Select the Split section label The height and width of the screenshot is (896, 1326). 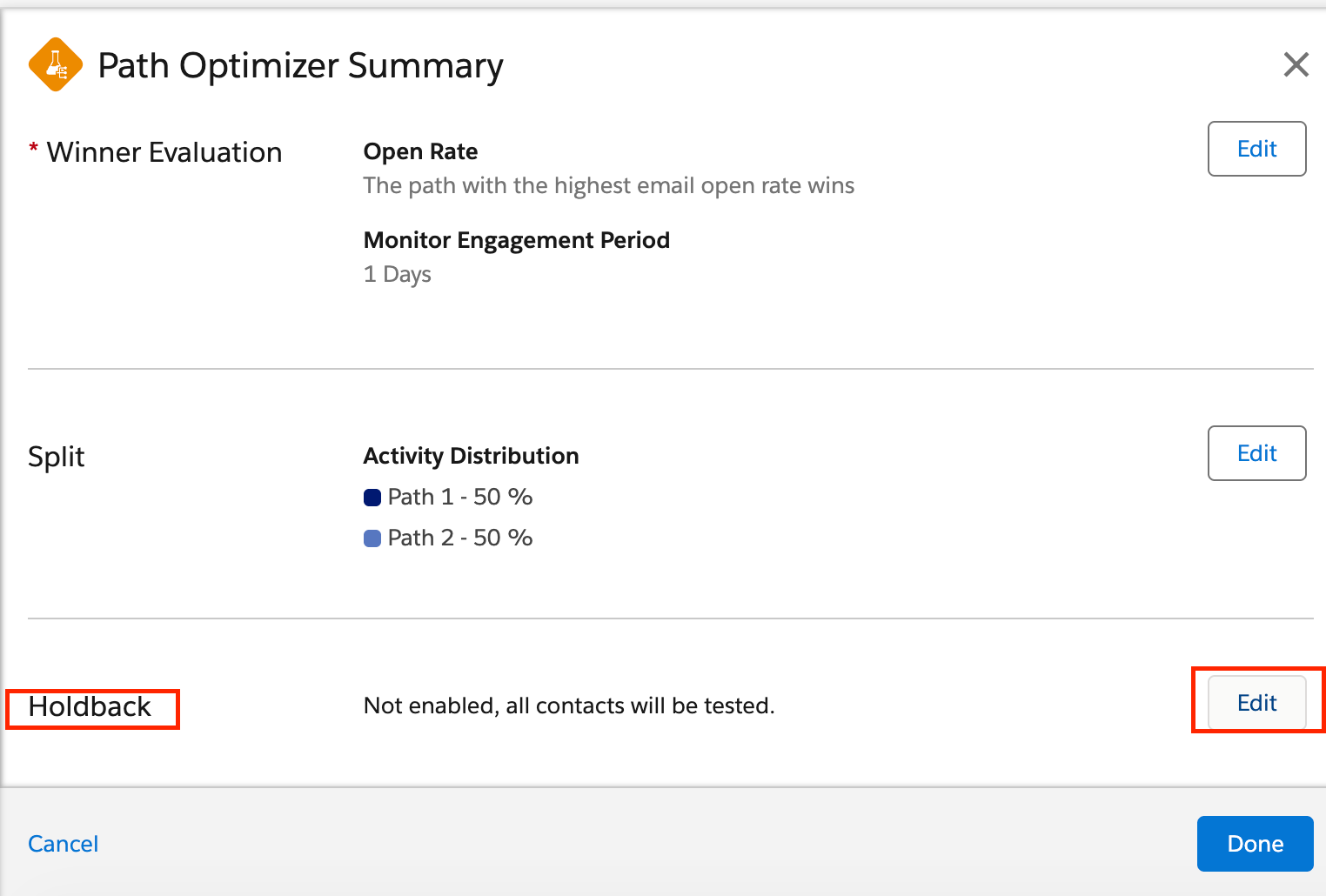point(57,457)
